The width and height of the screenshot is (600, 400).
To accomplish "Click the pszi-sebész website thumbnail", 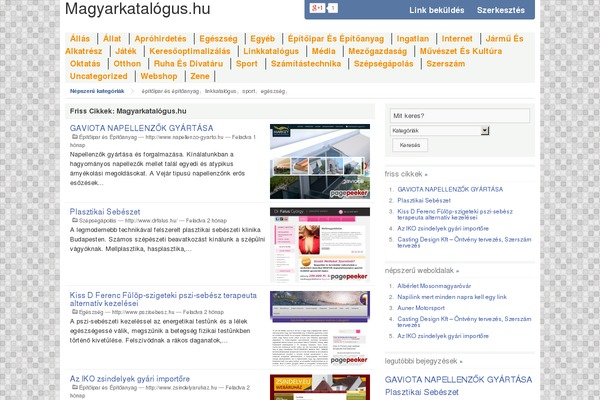I will point(320,328).
